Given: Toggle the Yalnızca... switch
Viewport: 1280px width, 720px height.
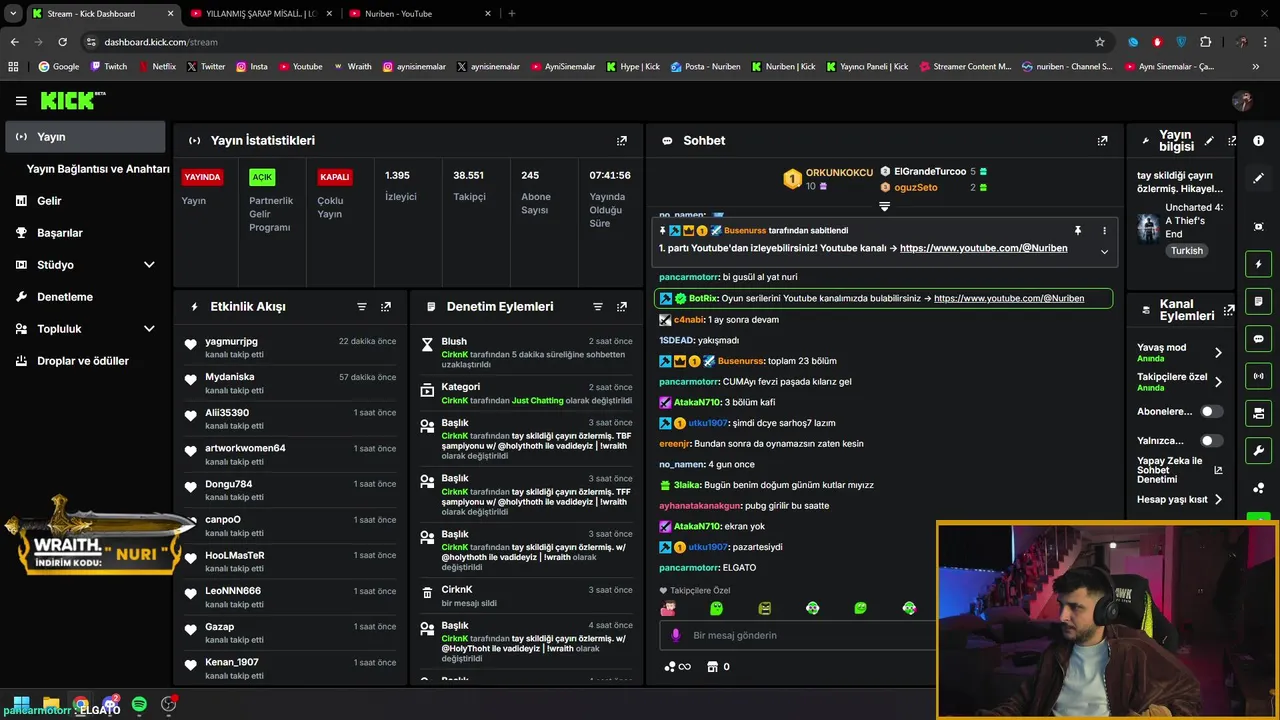Looking at the screenshot, I should [x=1211, y=441].
